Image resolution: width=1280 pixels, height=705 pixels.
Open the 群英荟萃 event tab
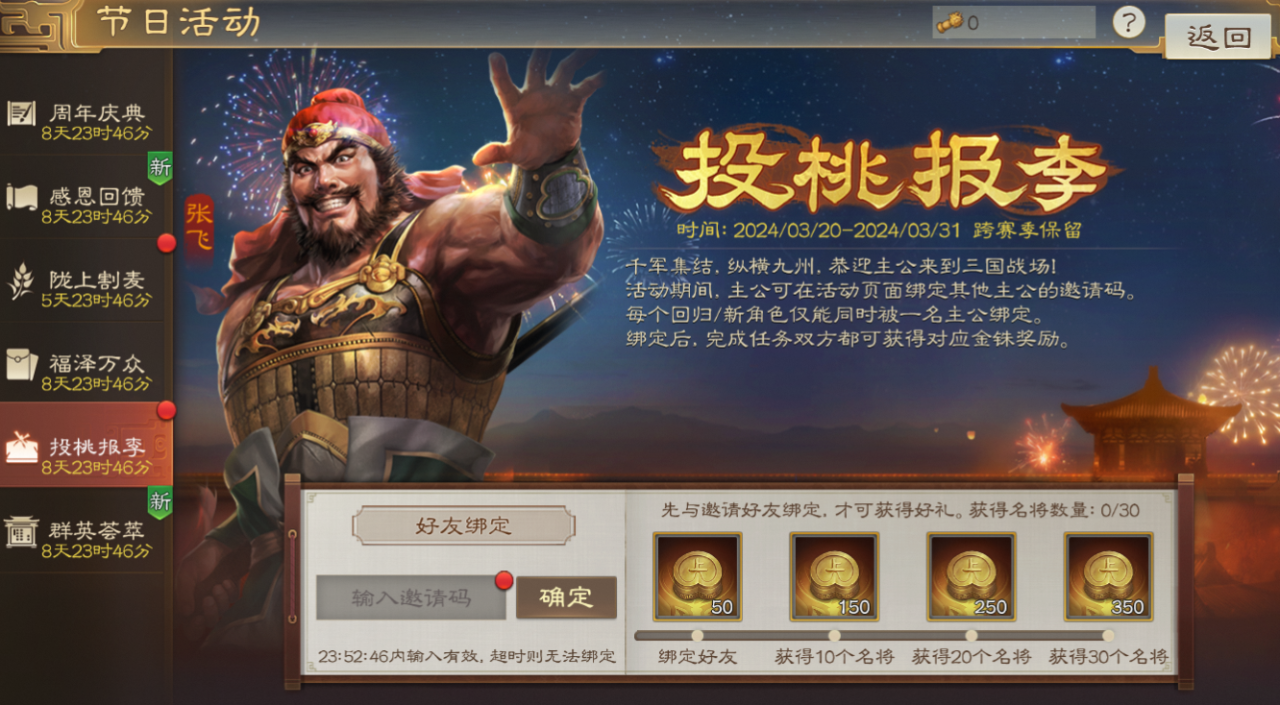86,539
